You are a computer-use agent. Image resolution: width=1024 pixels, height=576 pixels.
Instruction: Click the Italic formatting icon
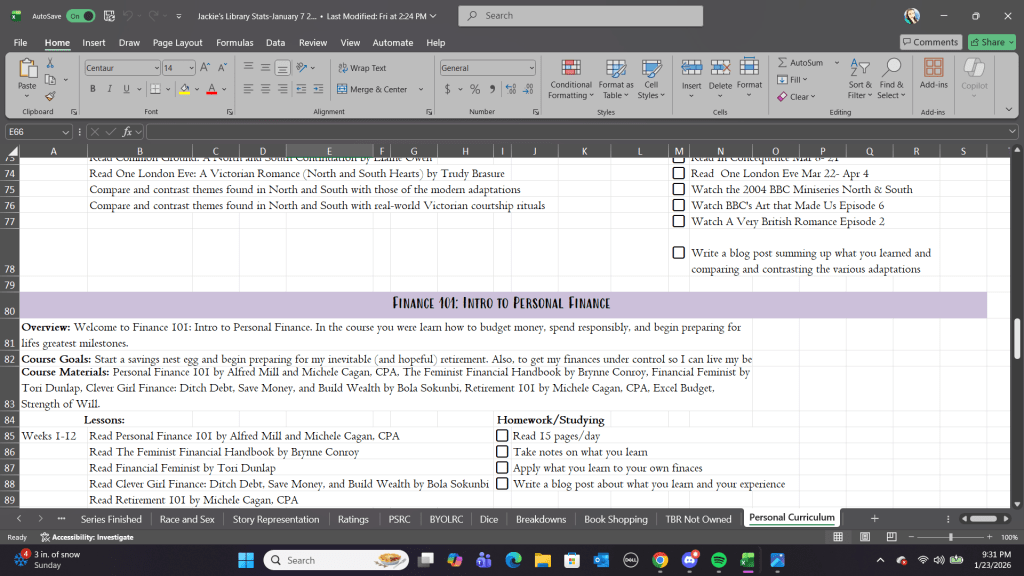[x=109, y=89]
